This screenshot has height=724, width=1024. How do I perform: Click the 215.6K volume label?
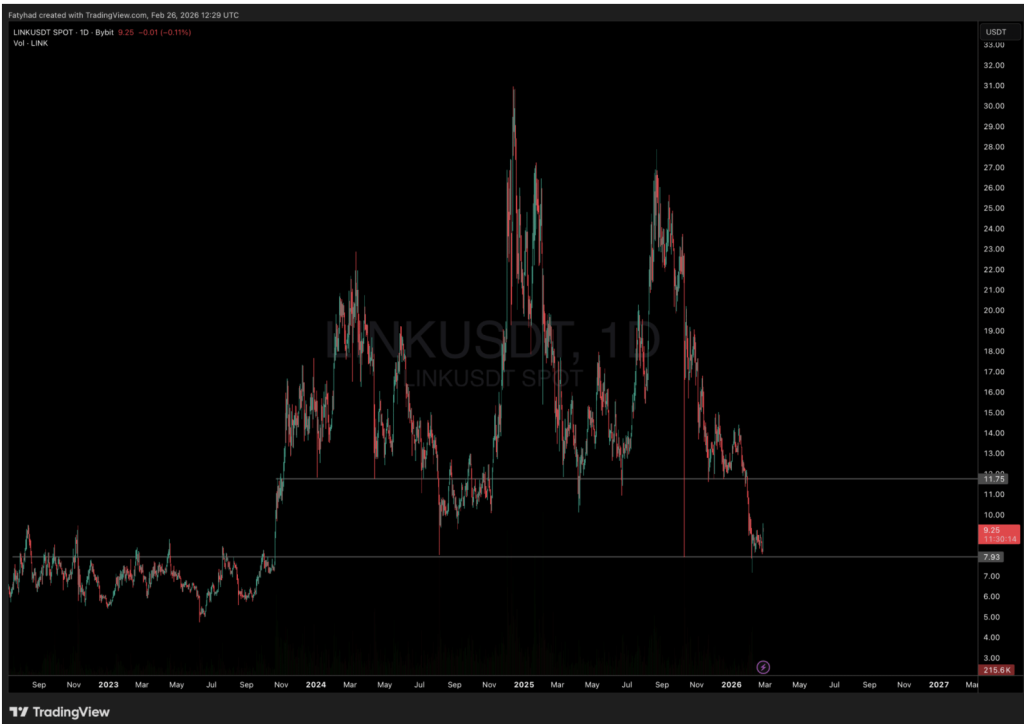(996, 670)
